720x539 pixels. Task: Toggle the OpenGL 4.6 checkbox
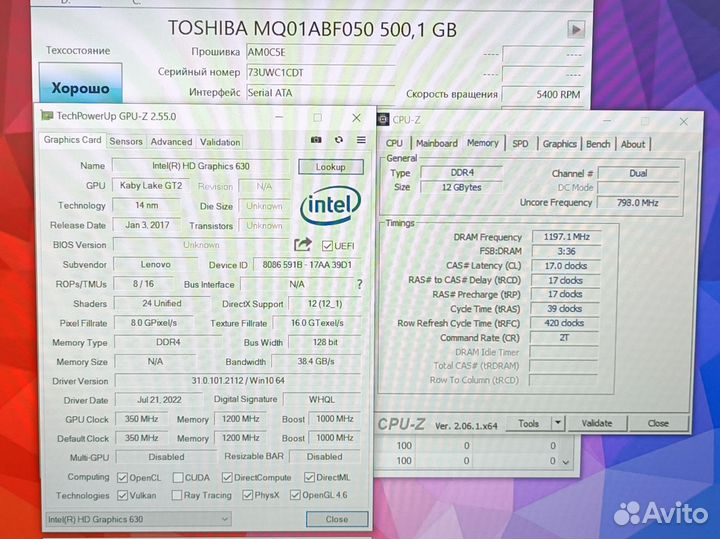295,495
